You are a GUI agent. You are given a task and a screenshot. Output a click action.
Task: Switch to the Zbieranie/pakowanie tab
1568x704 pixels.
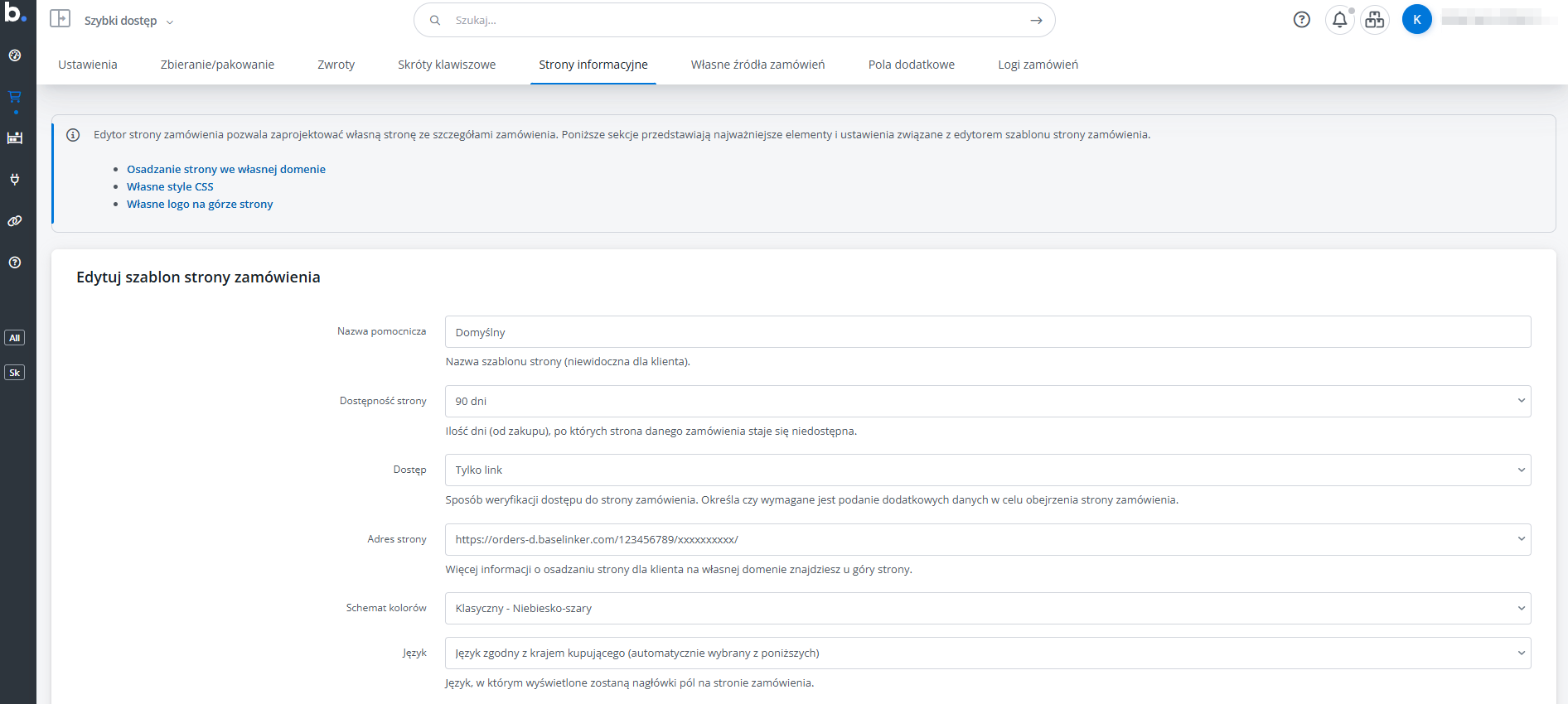click(217, 65)
